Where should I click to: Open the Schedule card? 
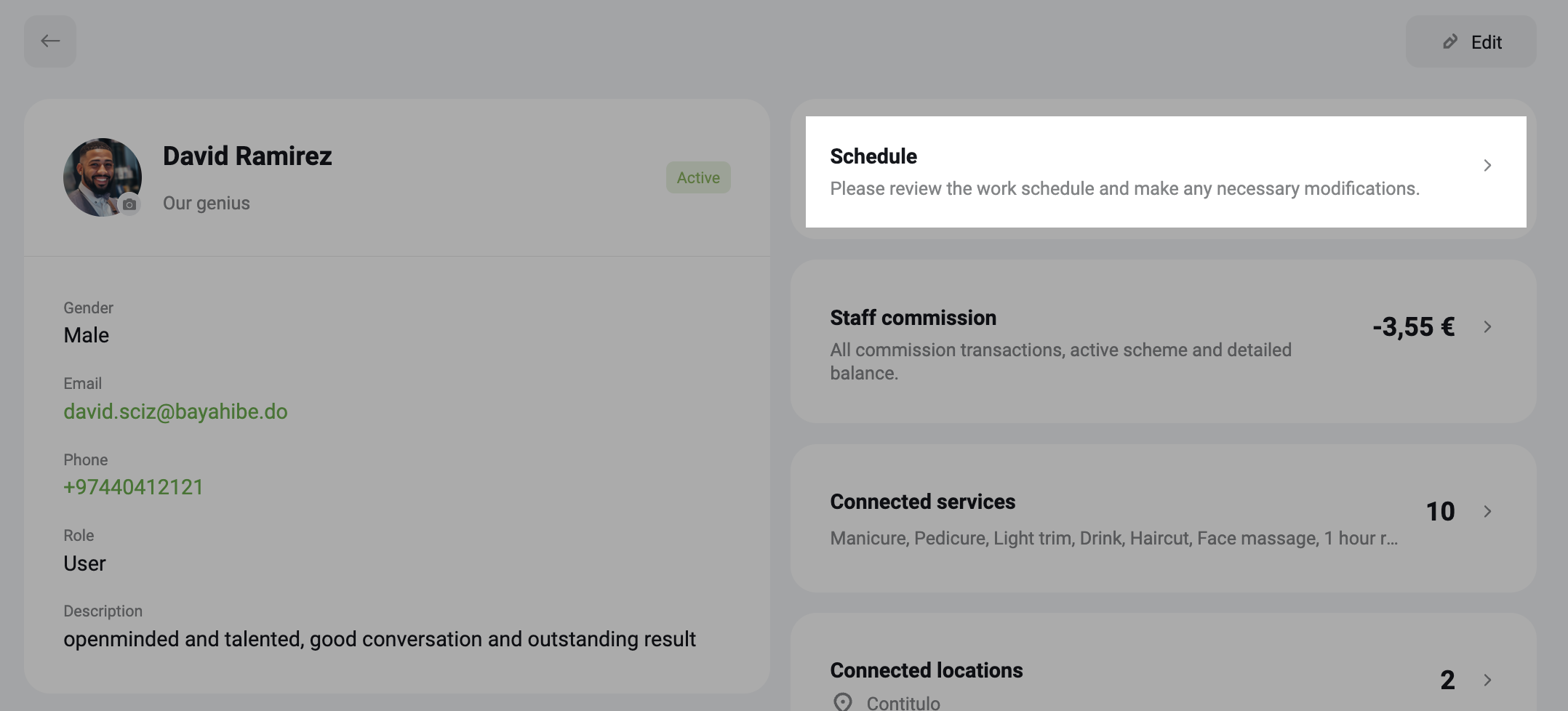[1166, 172]
